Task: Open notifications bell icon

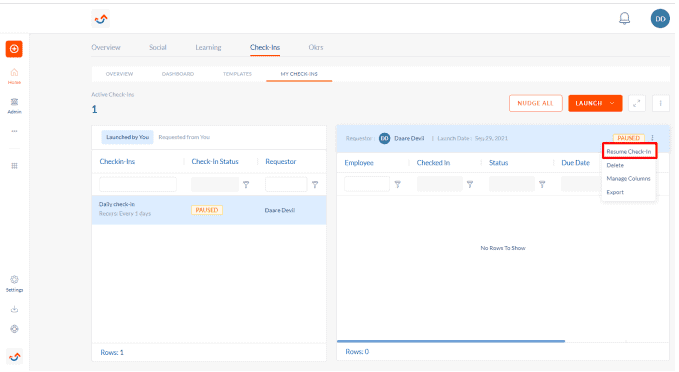Action: pos(624,19)
